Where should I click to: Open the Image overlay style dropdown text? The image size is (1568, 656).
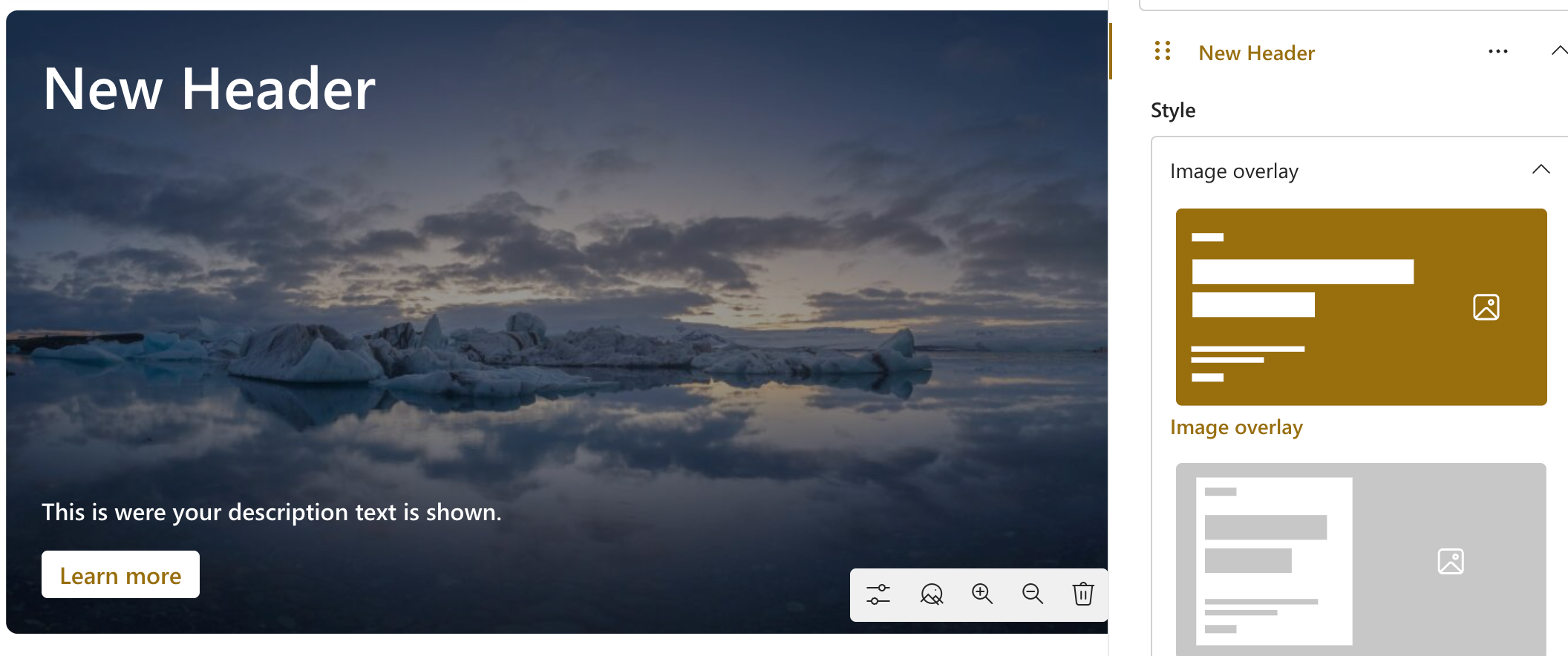[1234, 171]
